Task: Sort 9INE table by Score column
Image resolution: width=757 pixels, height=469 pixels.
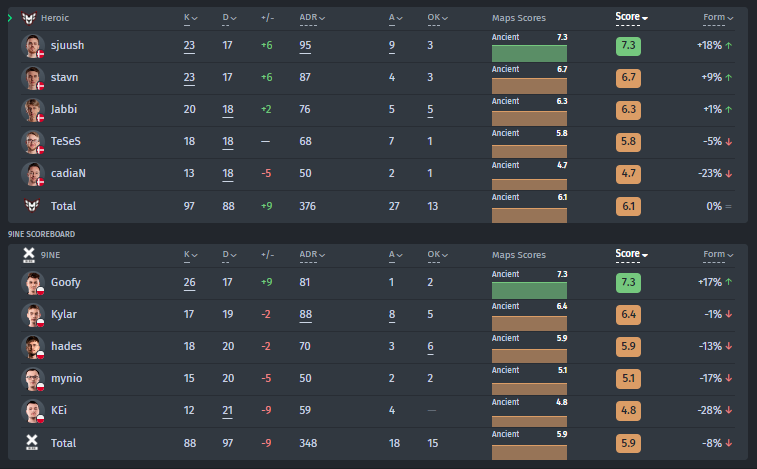Action: pos(631,254)
